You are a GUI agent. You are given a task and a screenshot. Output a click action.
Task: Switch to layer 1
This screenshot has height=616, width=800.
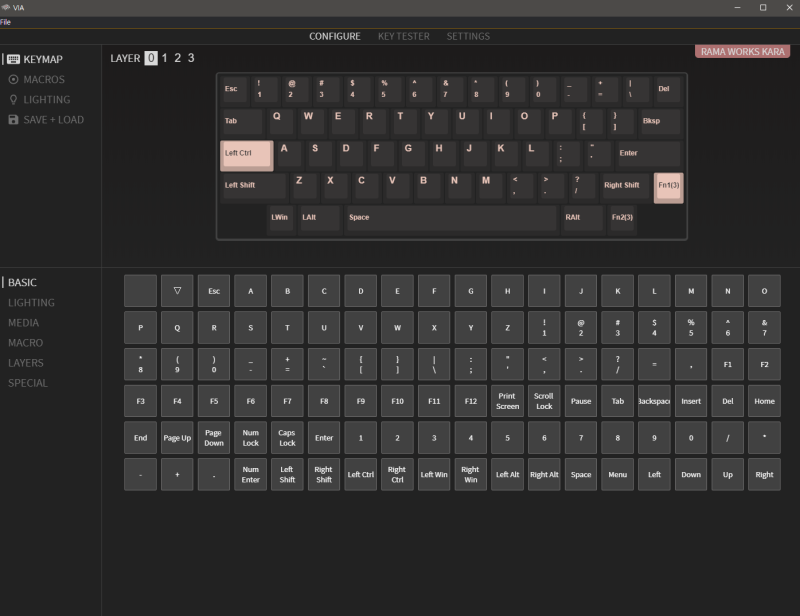tap(162, 58)
